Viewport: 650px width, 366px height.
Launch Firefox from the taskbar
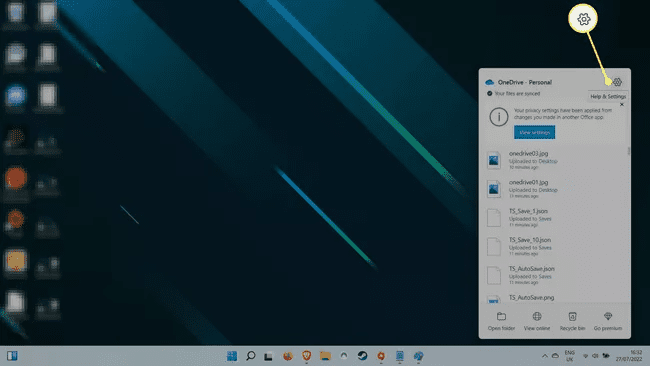click(288, 356)
